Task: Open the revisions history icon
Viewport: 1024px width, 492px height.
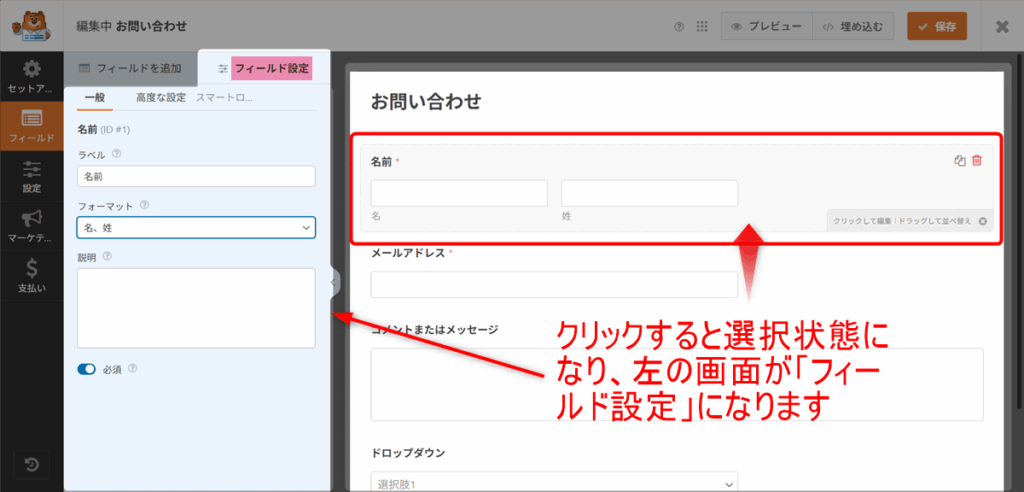Action: click(31, 465)
